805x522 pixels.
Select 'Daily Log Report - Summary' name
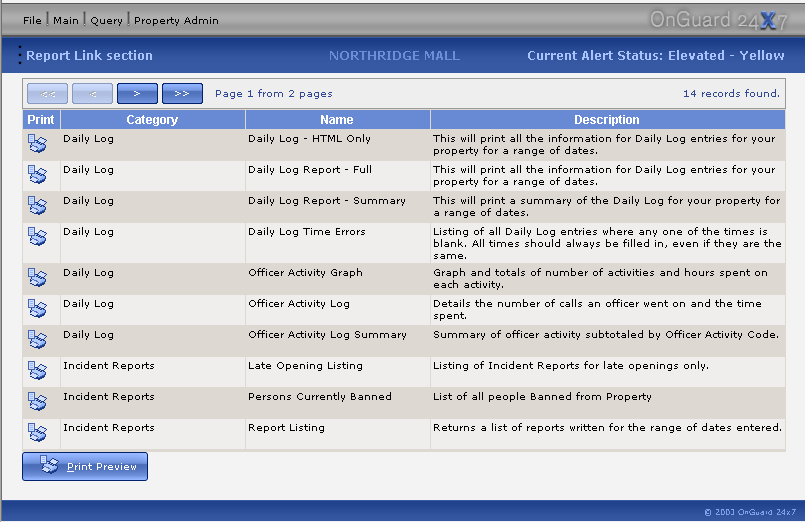click(327, 201)
